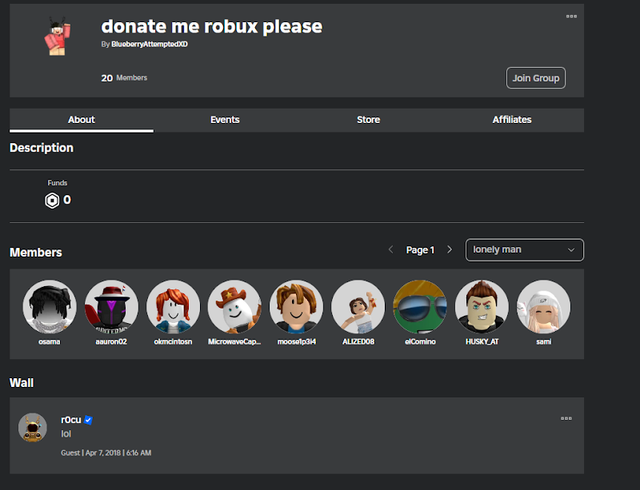Open the three-dots menu on r0cu's wall post
The image size is (640, 490).
pyautogui.click(x=566, y=418)
